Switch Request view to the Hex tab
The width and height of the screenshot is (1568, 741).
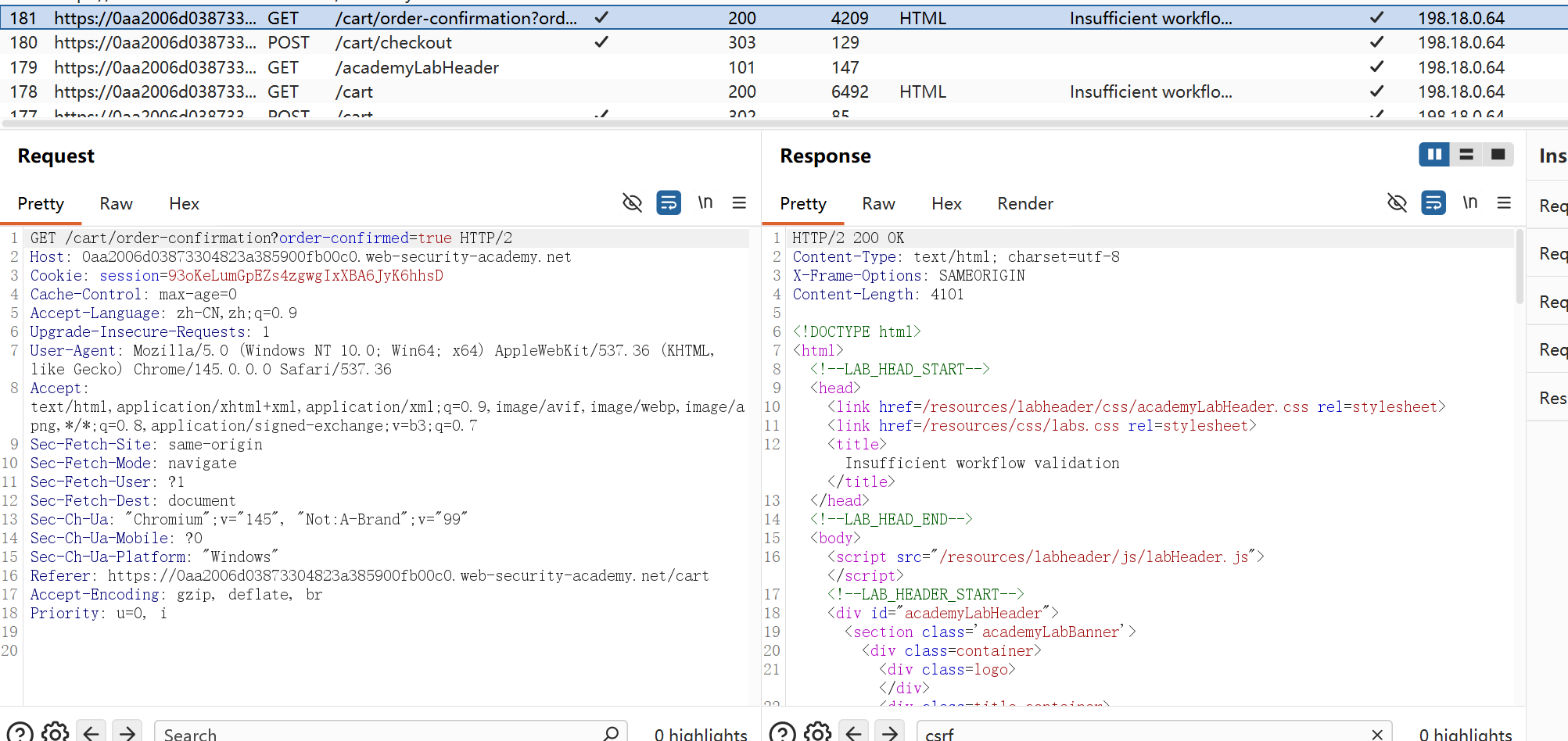(x=184, y=204)
